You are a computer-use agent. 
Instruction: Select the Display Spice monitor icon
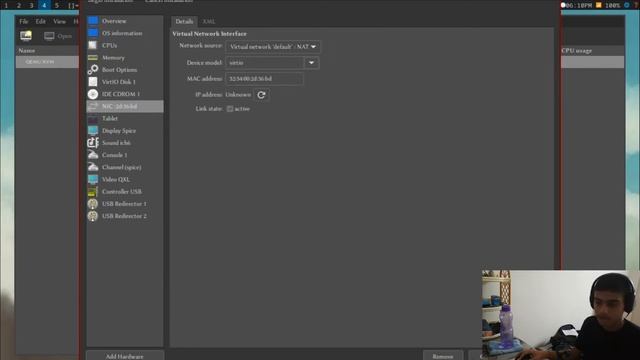93,131
